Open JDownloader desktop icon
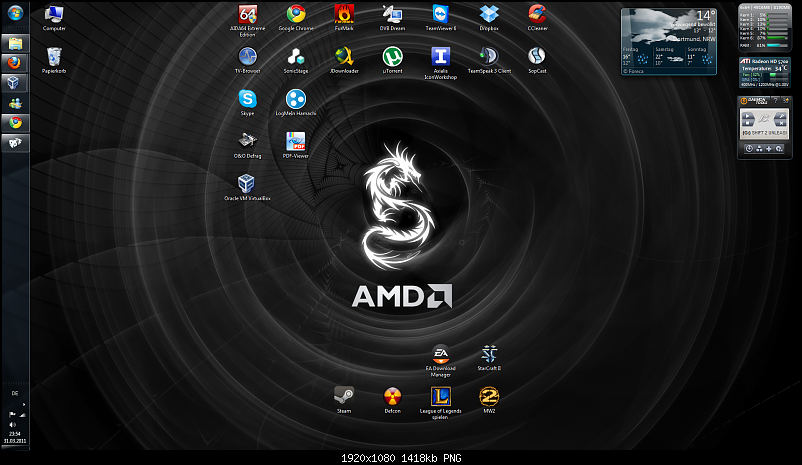 (344, 61)
